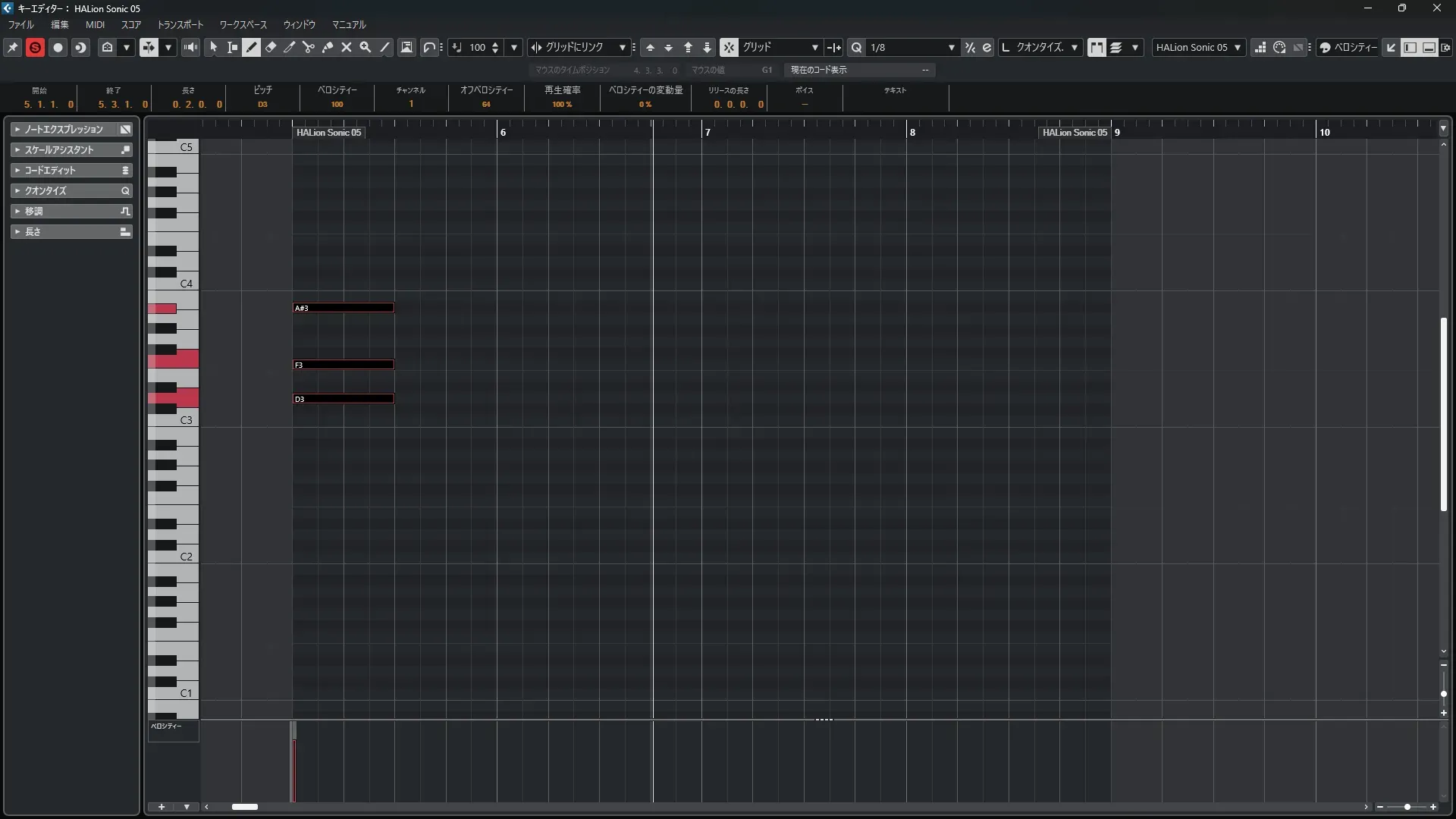Select the Mute tool
Image resolution: width=1456 pixels, height=819 pixels.
tap(347, 47)
